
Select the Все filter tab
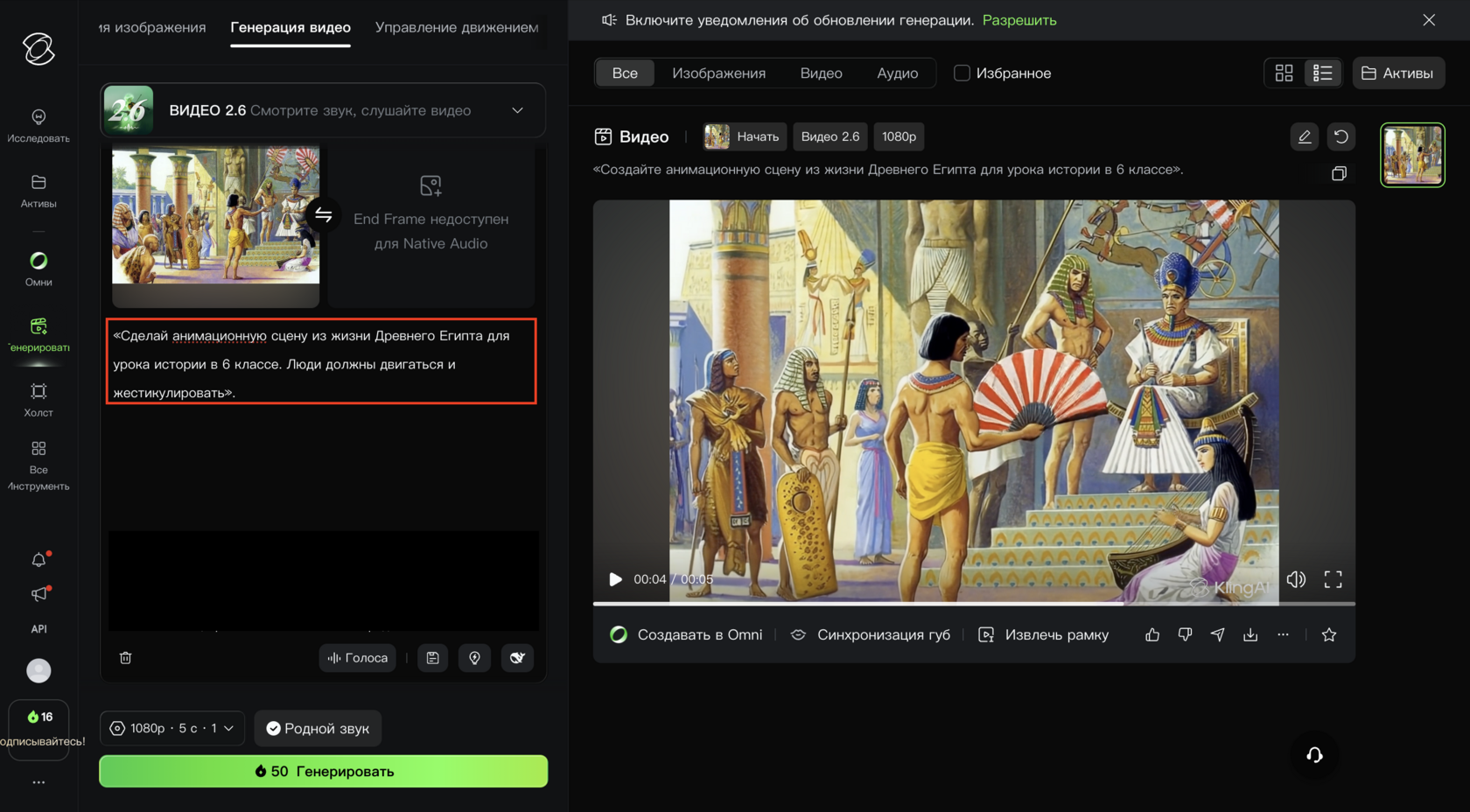coord(625,73)
